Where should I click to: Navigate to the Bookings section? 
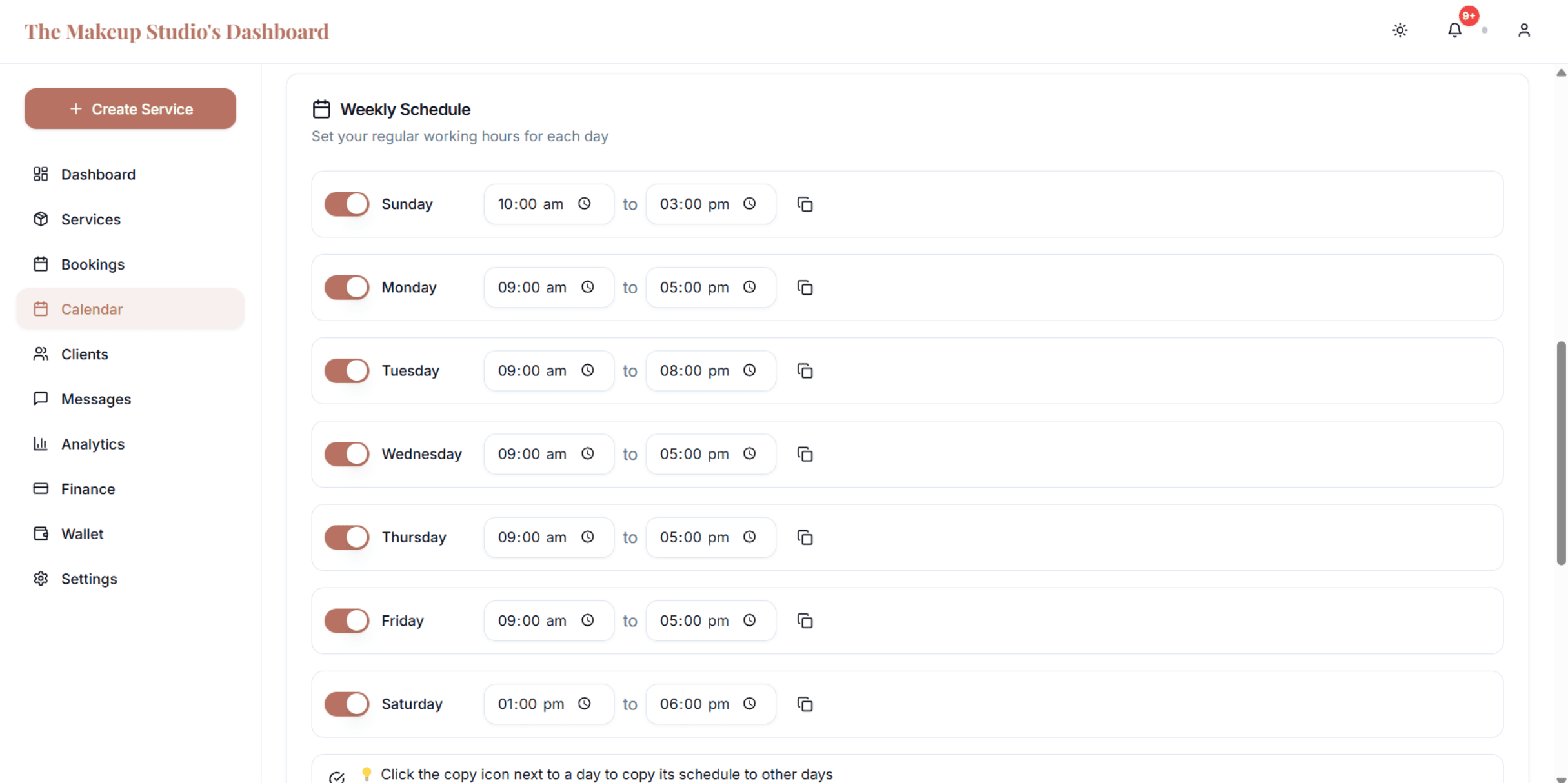click(x=93, y=264)
